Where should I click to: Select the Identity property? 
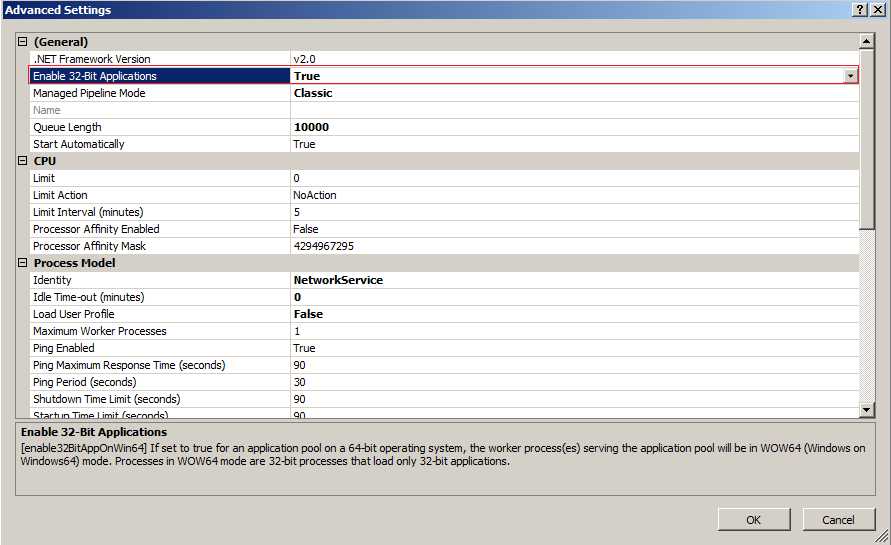pos(52,280)
